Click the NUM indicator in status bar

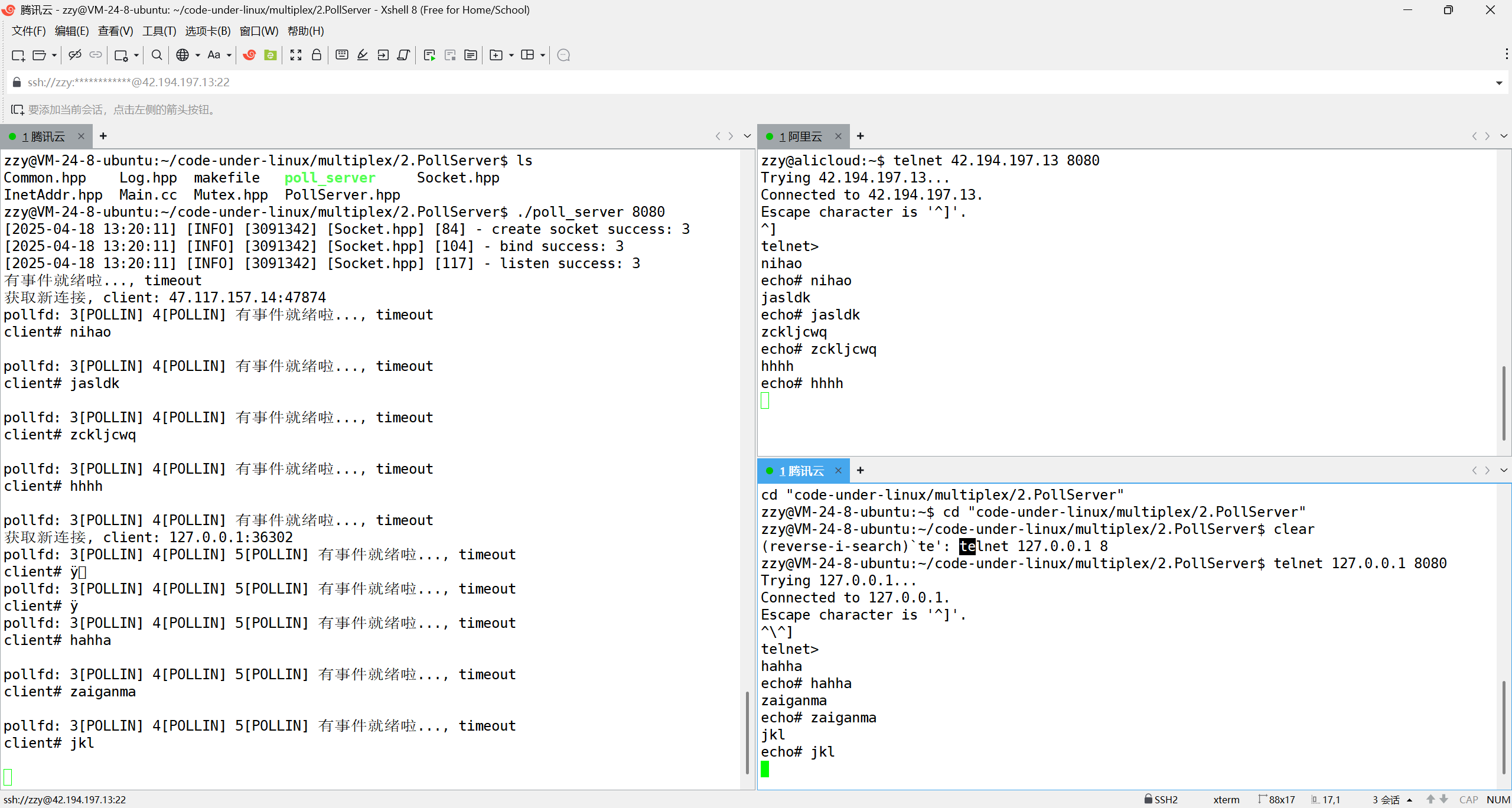coord(1498,799)
